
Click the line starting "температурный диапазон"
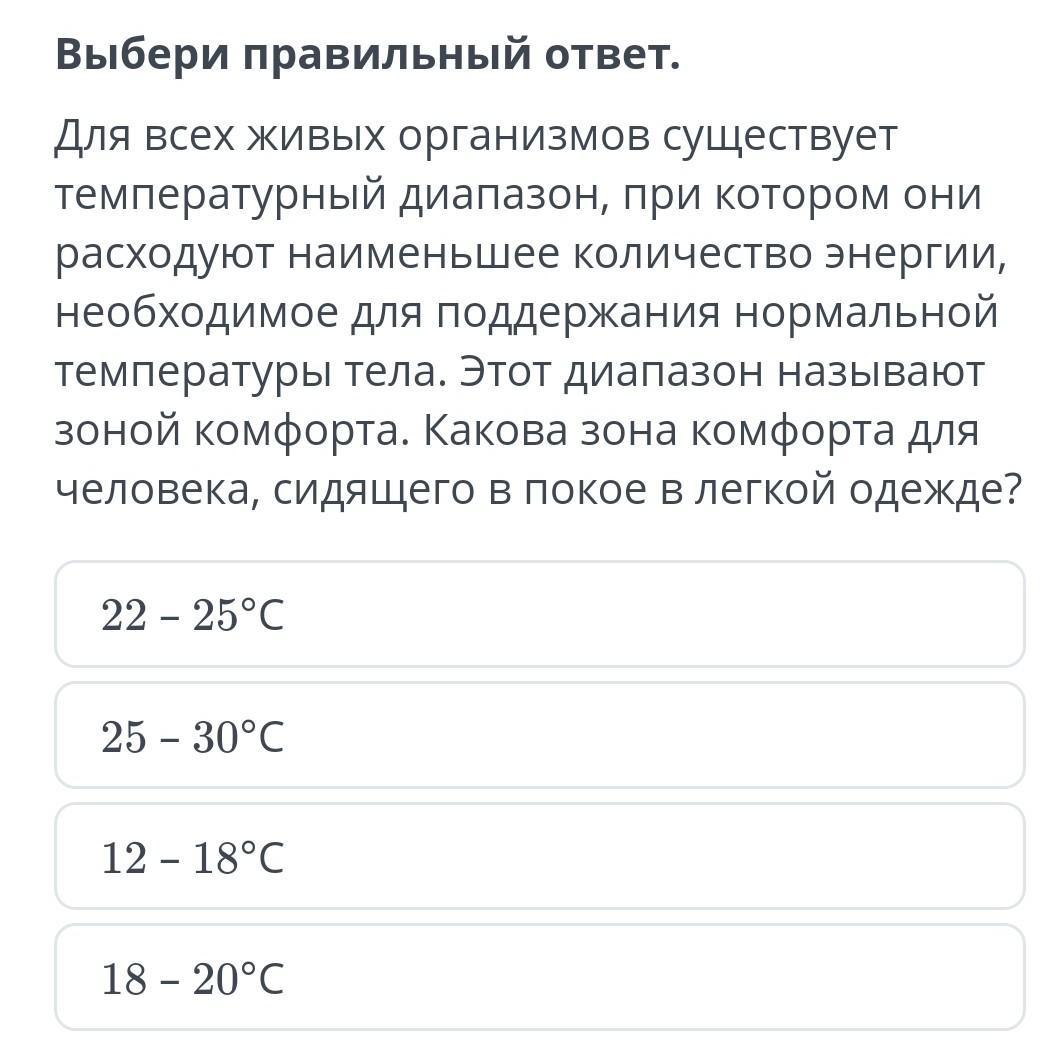click(518, 194)
